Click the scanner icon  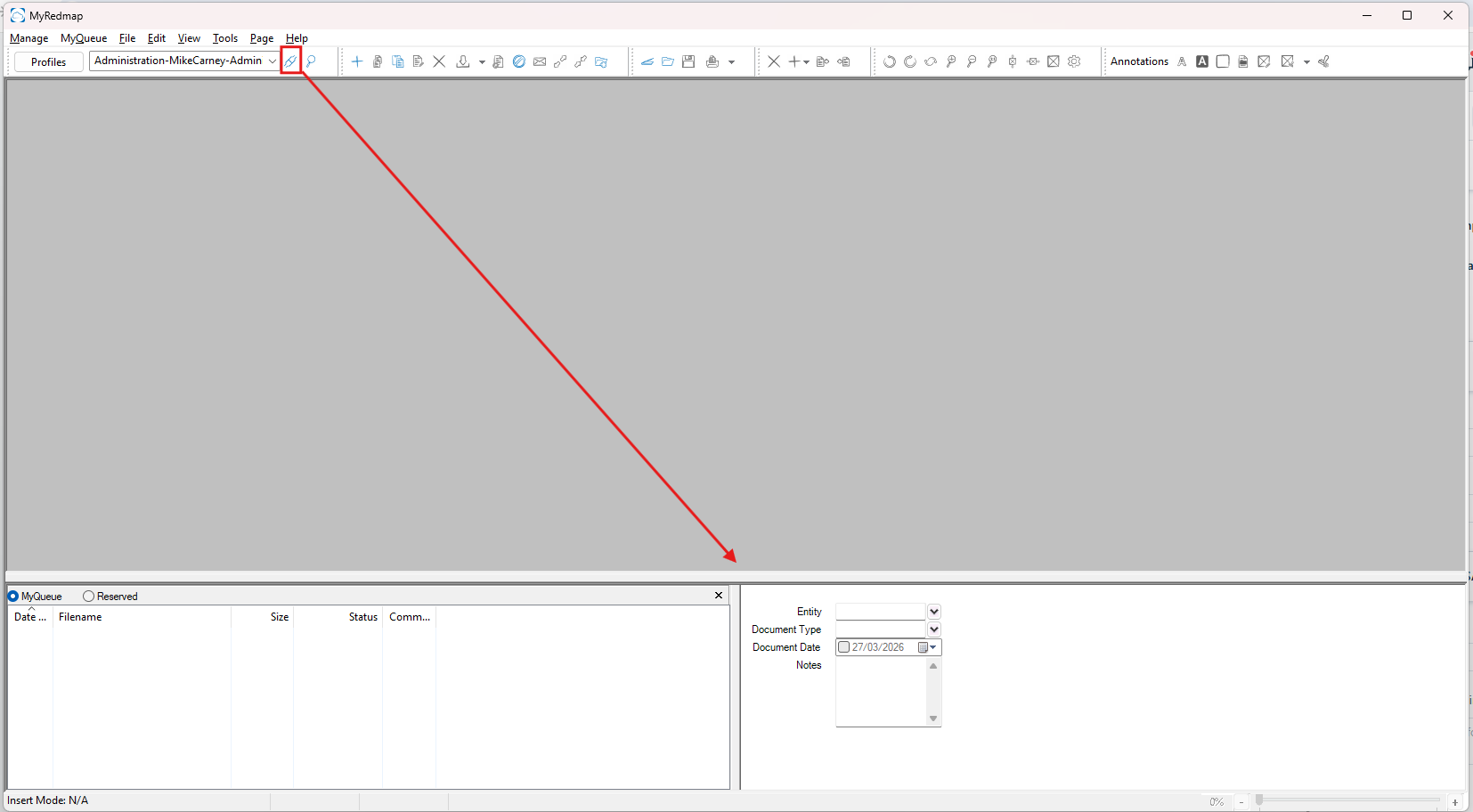pyautogui.click(x=647, y=61)
